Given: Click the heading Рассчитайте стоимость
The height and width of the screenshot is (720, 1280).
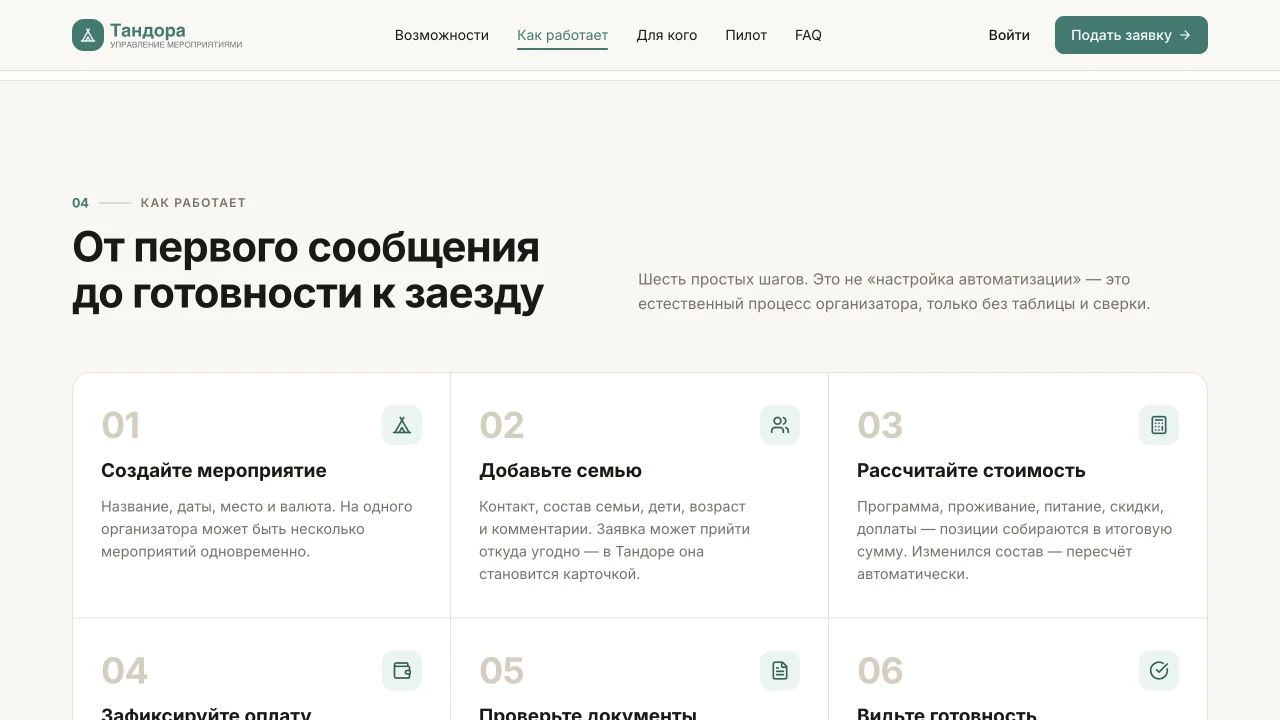Looking at the screenshot, I should click(971, 471).
